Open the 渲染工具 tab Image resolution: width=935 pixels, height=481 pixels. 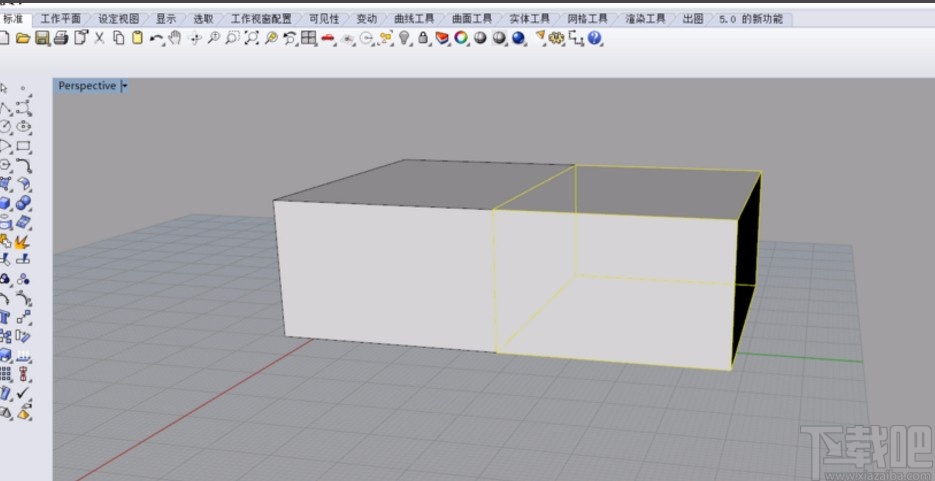click(x=645, y=19)
